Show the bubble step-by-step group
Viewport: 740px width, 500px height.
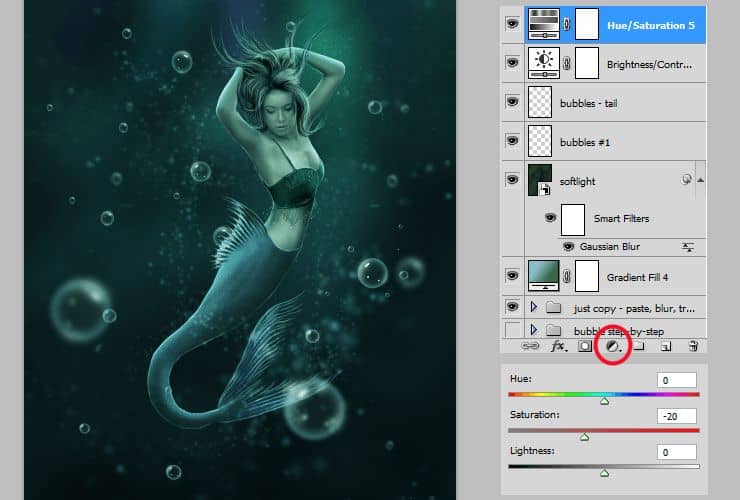[512, 330]
